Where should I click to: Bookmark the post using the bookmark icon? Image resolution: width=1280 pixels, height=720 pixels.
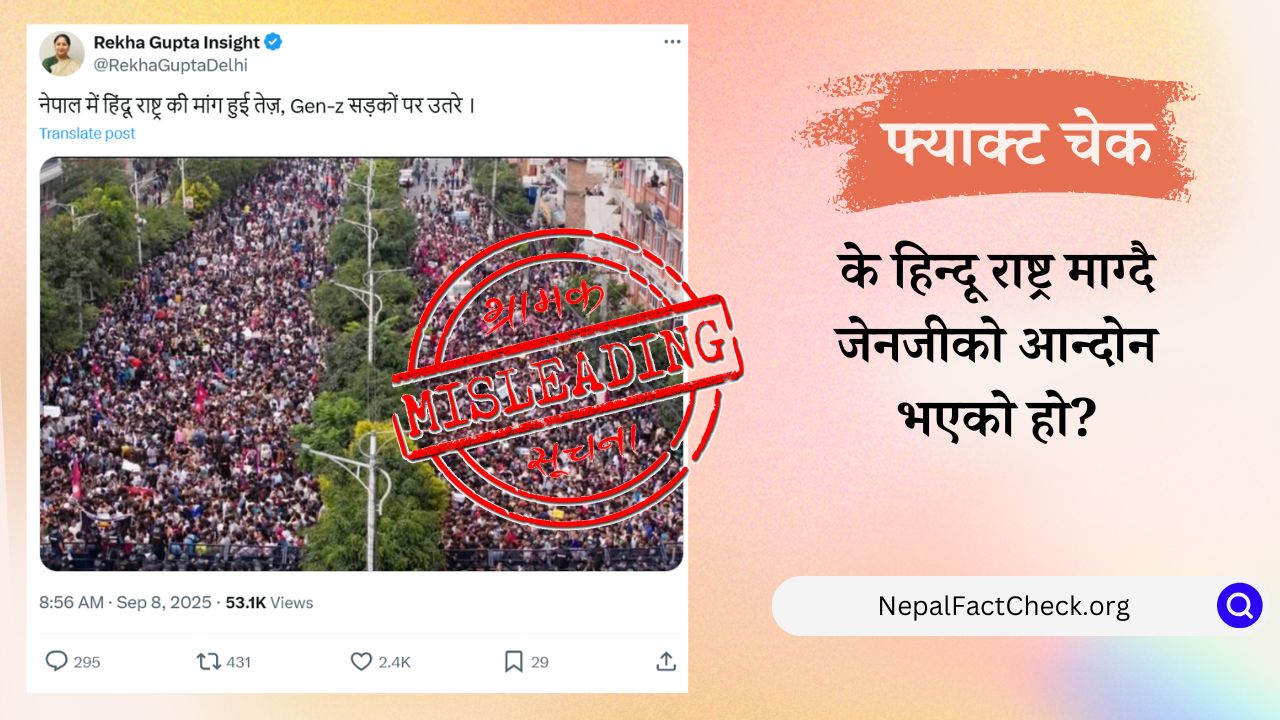513,661
